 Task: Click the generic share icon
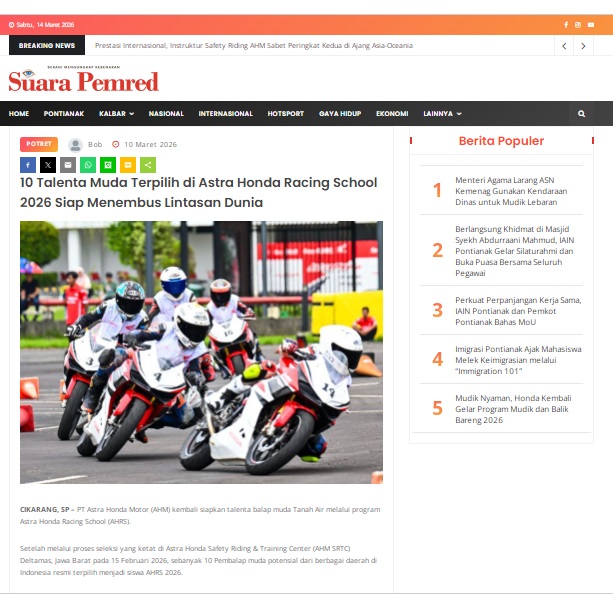click(x=148, y=165)
